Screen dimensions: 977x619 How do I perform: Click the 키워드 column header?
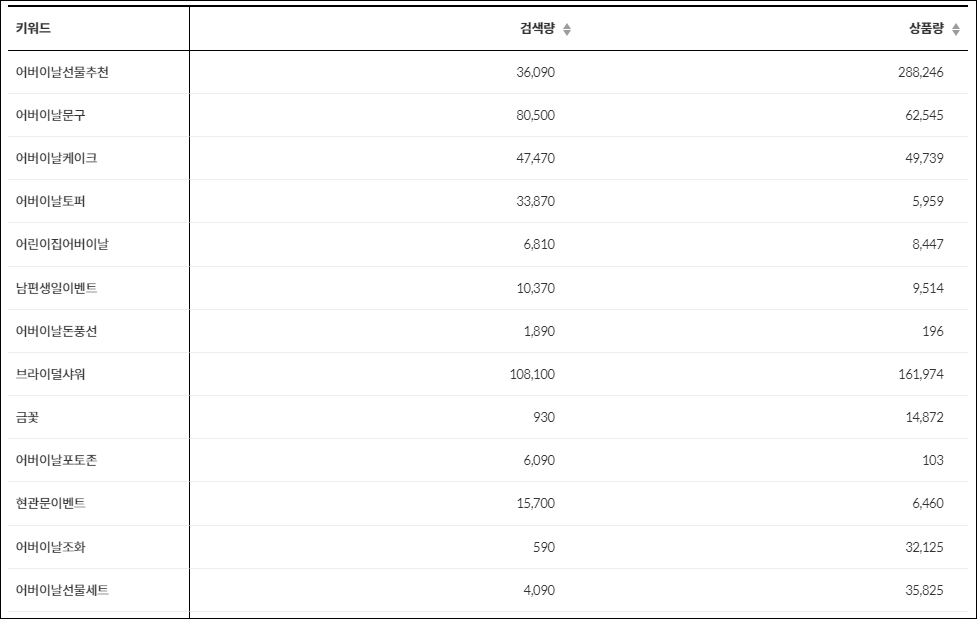pyautogui.click(x=33, y=28)
